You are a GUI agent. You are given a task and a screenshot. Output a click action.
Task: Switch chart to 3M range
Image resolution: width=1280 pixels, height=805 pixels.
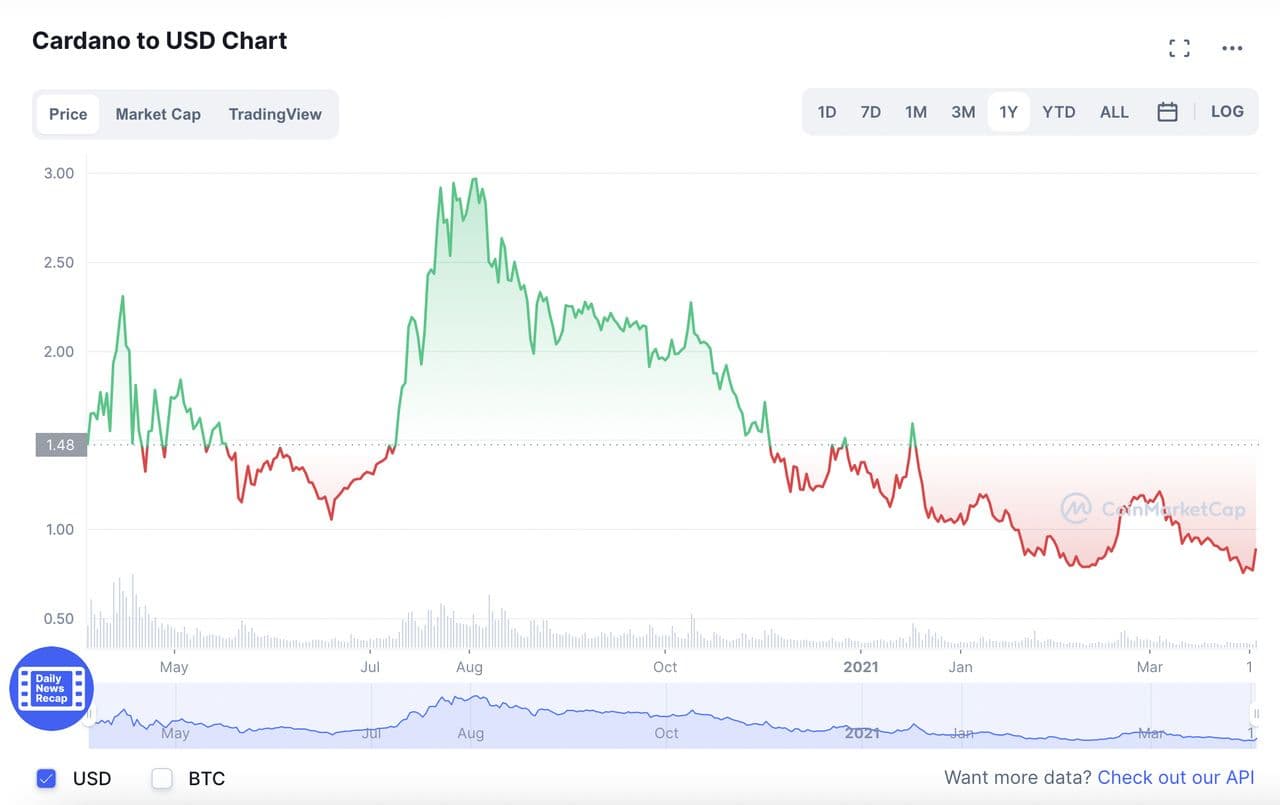pyautogui.click(x=963, y=112)
